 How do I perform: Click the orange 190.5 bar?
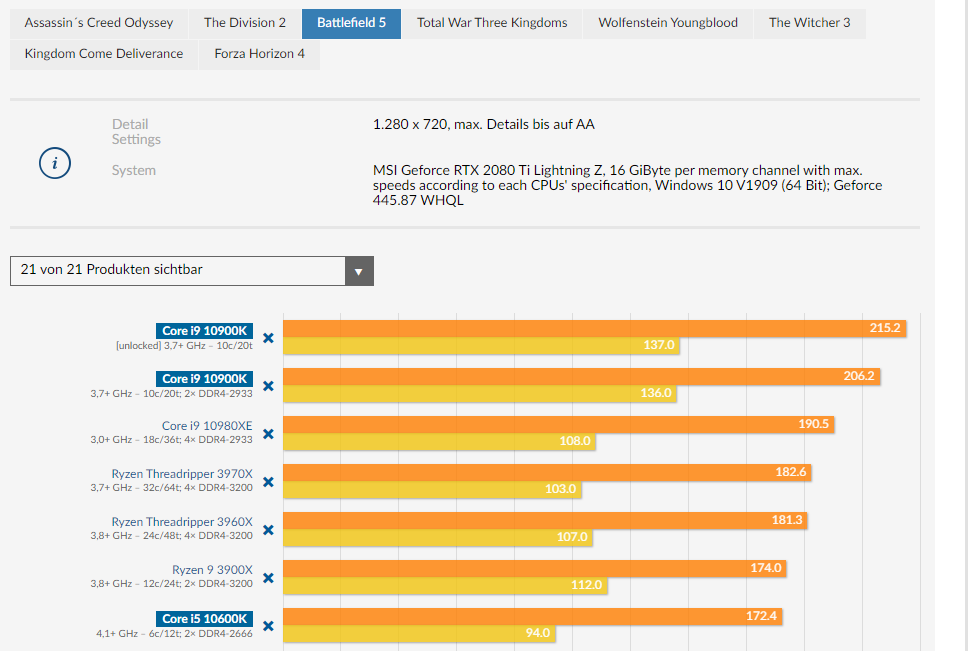[x=559, y=424]
